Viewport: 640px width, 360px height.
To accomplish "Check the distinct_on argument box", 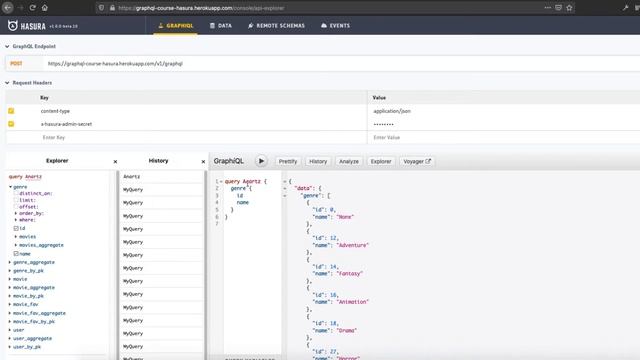I will coord(16,193).
